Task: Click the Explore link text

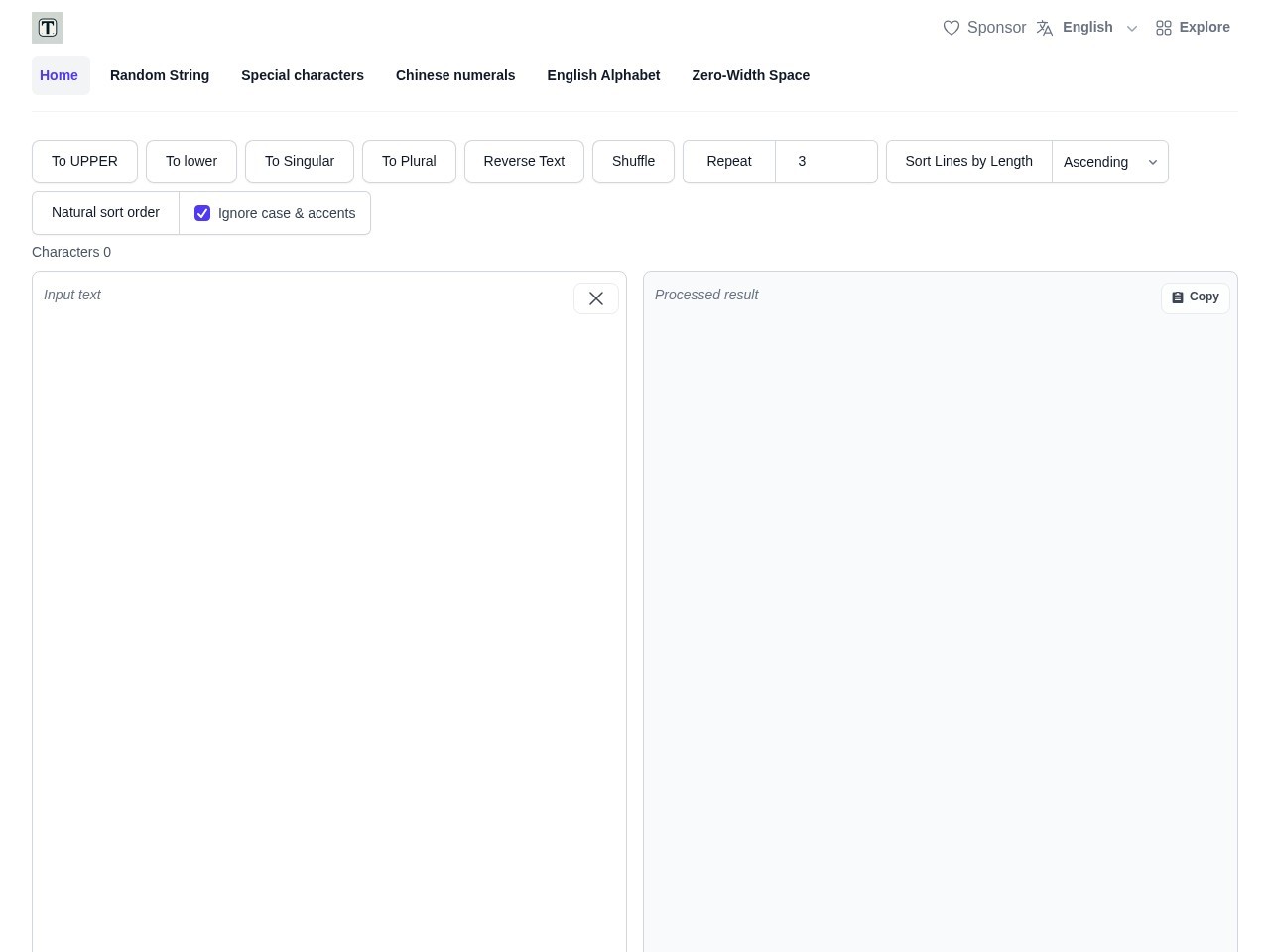Action: pos(1205,28)
